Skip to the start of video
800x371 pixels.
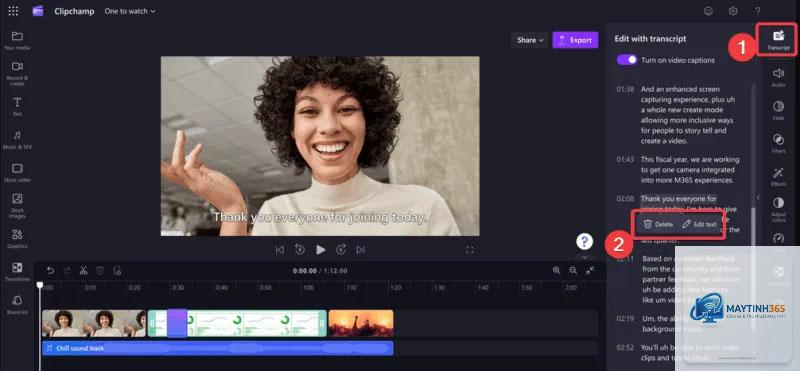tap(280, 250)
